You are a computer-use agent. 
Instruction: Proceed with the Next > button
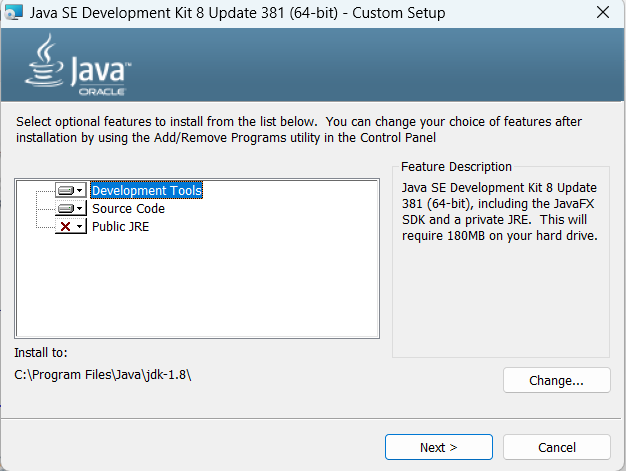(438, 447)
